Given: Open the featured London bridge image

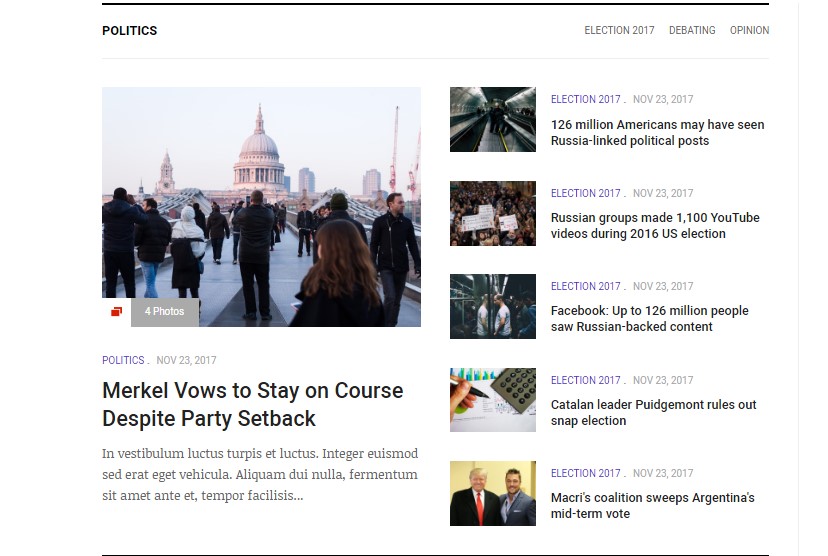Looking at the screenshot, I should click(x=261, y=207).
